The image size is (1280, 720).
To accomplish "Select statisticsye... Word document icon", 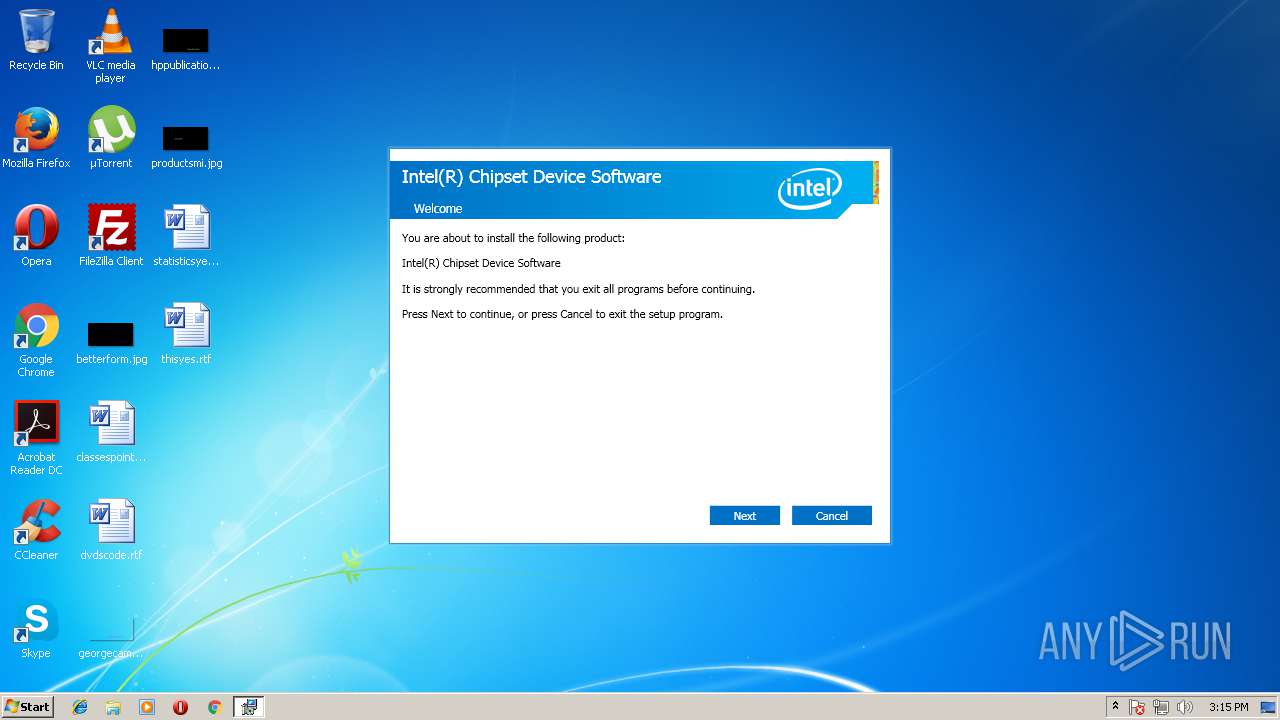I will [x=186, y=236].
